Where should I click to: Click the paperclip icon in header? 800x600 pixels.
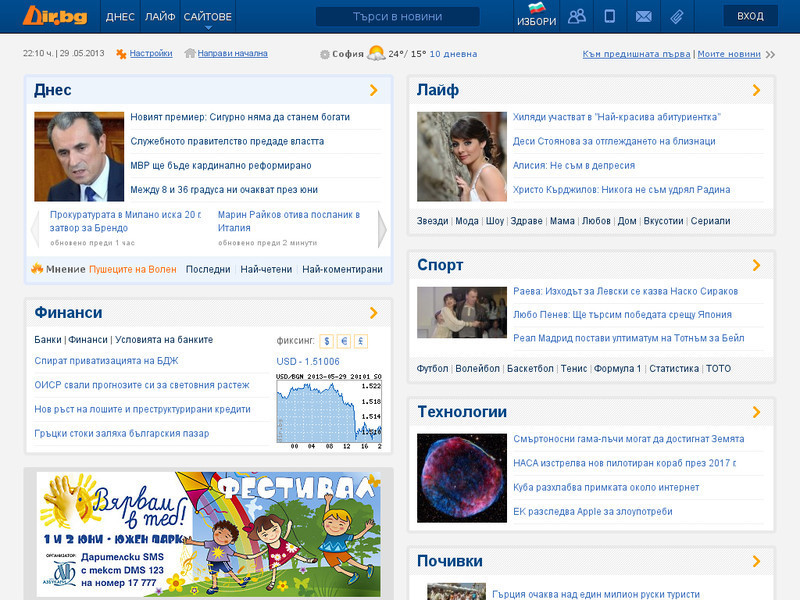tap(677, 17)
